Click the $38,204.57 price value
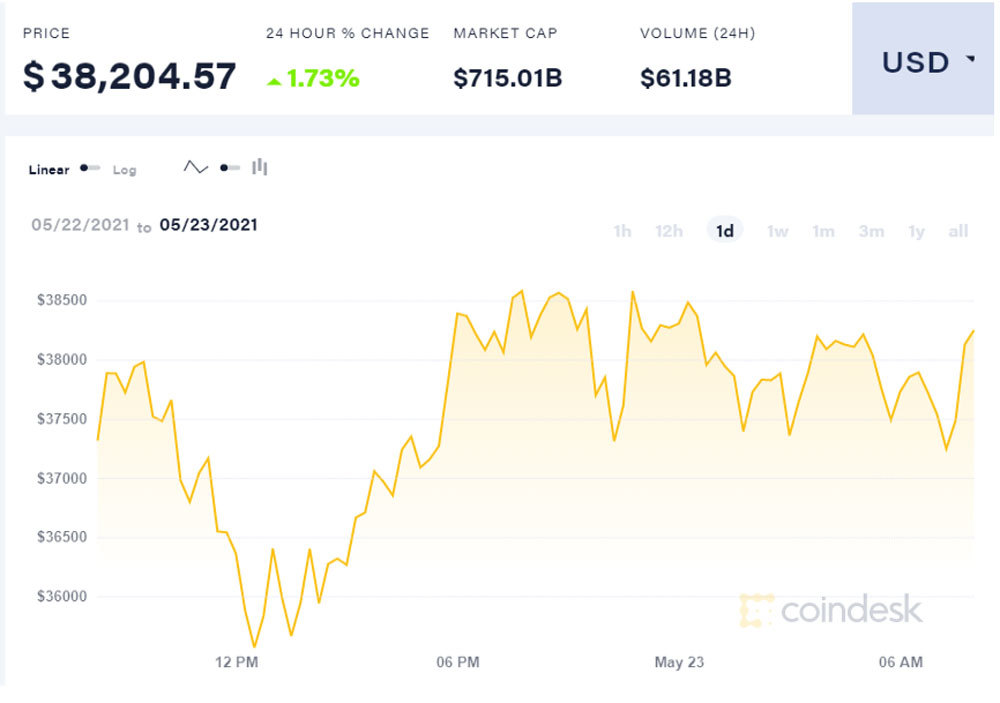The height and width of the screenshot is (703, 1000). 130,76
